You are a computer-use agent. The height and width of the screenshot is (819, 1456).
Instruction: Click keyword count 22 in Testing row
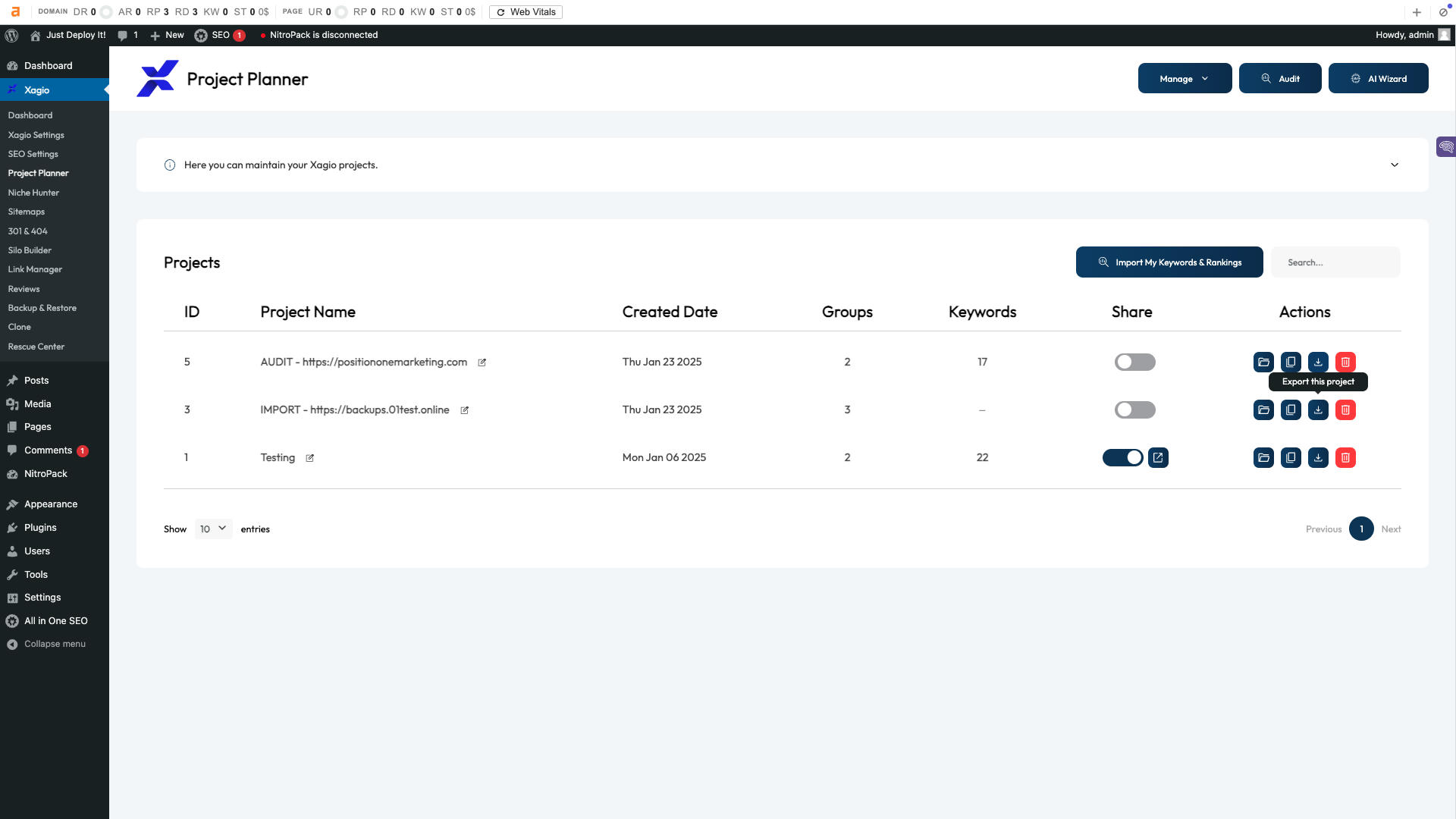coord(982,458)
